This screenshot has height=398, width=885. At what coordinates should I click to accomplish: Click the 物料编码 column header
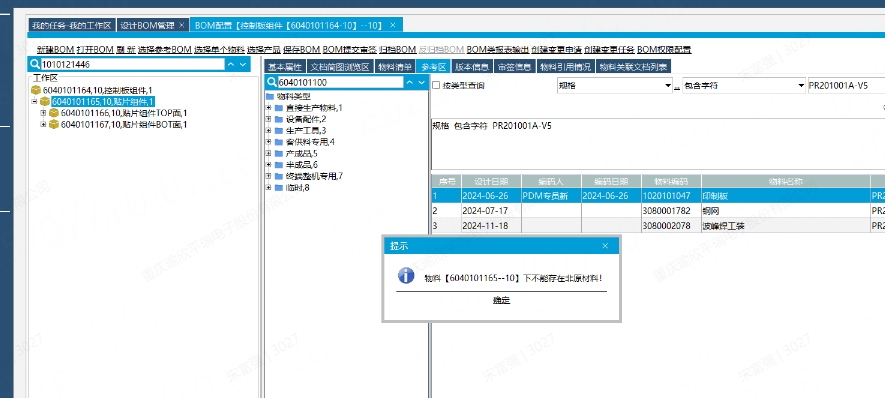point(671,182)
